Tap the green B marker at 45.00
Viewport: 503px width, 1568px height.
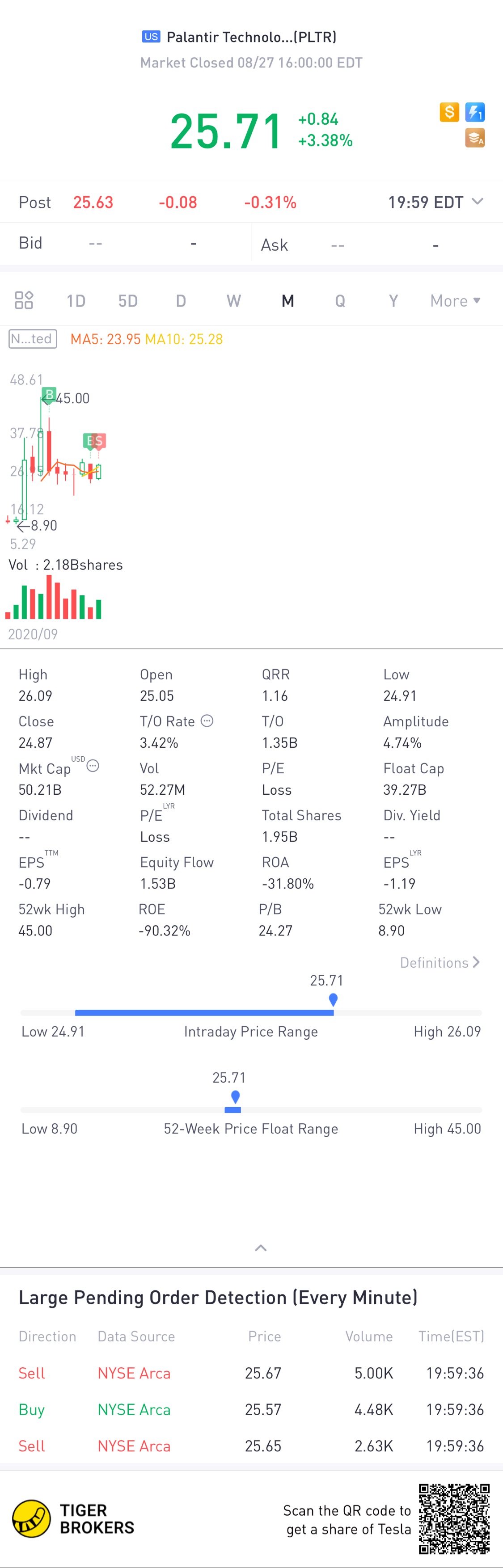click(x=49, y=394)
